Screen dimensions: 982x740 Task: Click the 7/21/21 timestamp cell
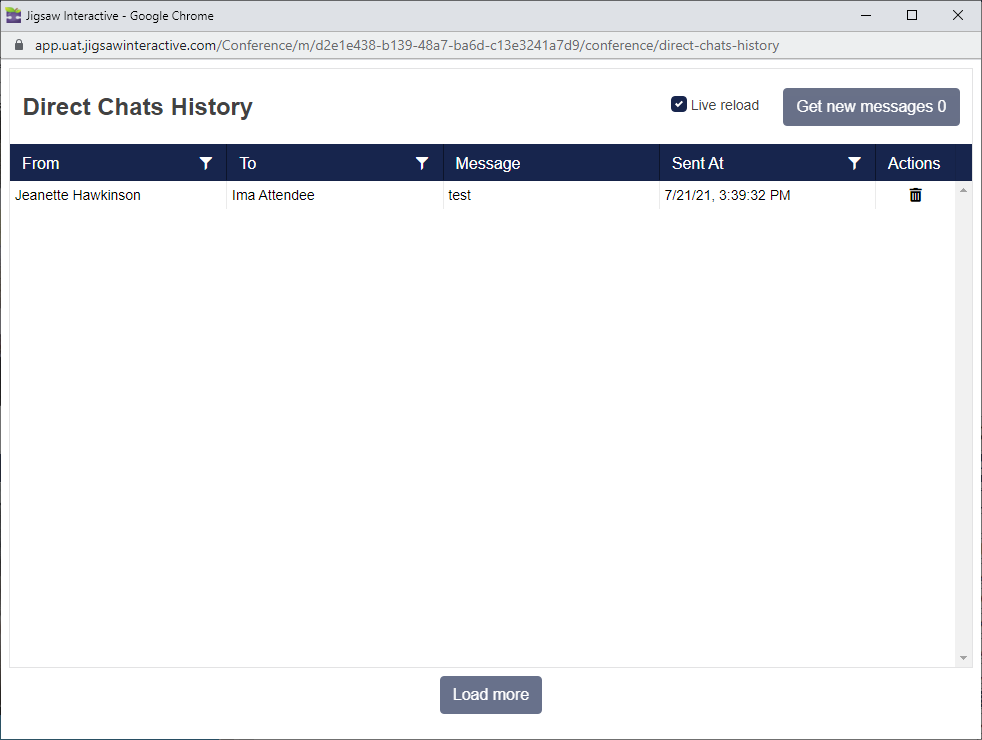click(727, 195)
